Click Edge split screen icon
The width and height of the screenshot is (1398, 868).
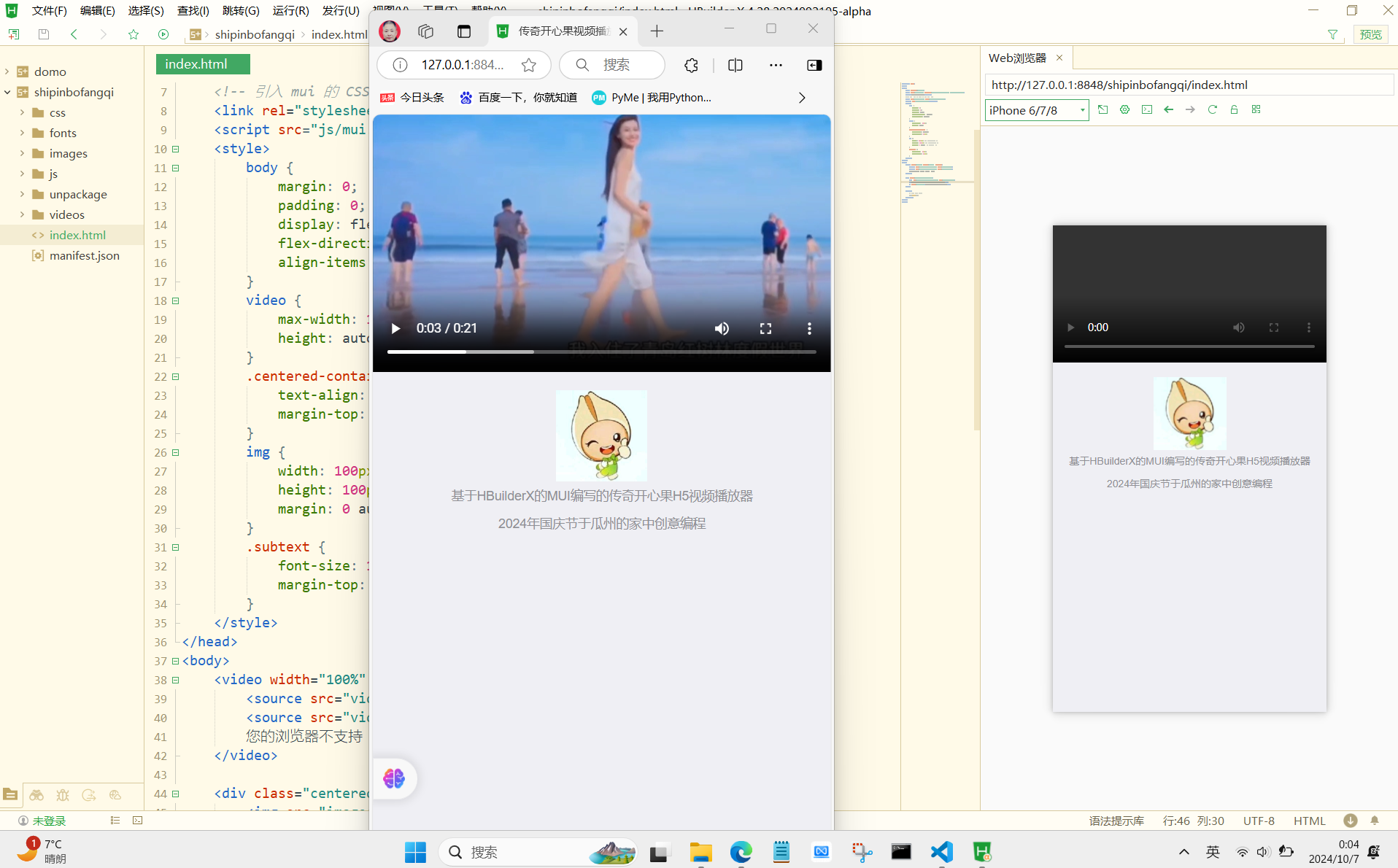click(x=735, y=65)
